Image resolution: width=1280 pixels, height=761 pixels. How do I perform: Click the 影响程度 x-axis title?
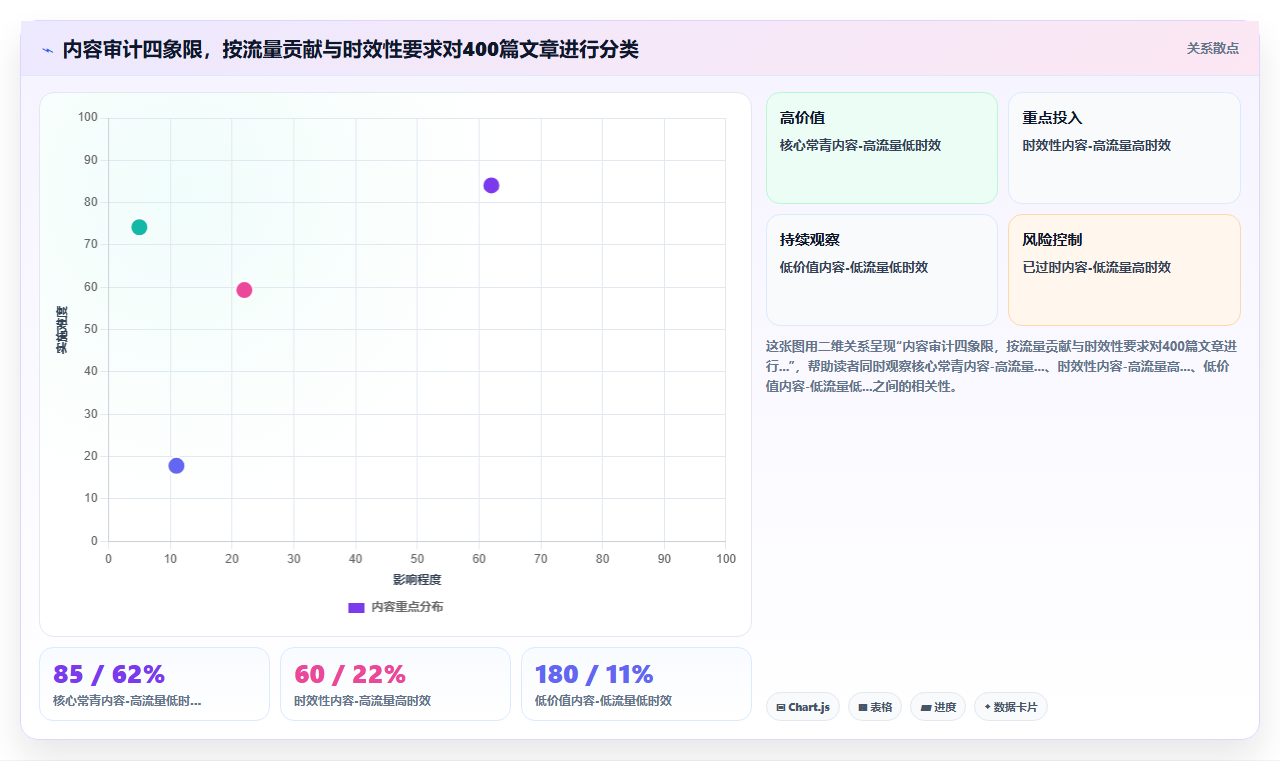[417, 580]
